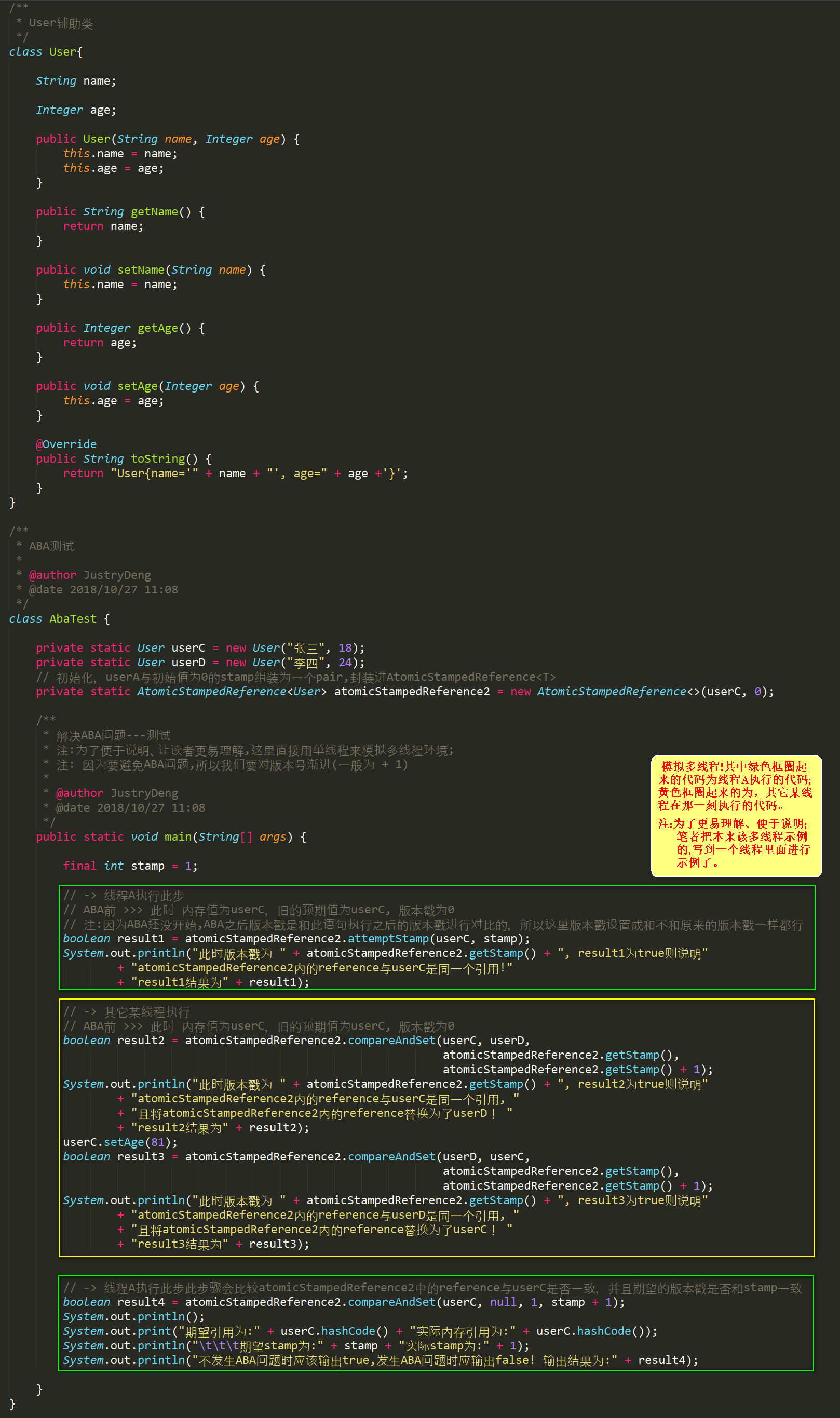Click the getAge() method signature
The width and height of the screenshot is (840, 1418).
(120, 328)
